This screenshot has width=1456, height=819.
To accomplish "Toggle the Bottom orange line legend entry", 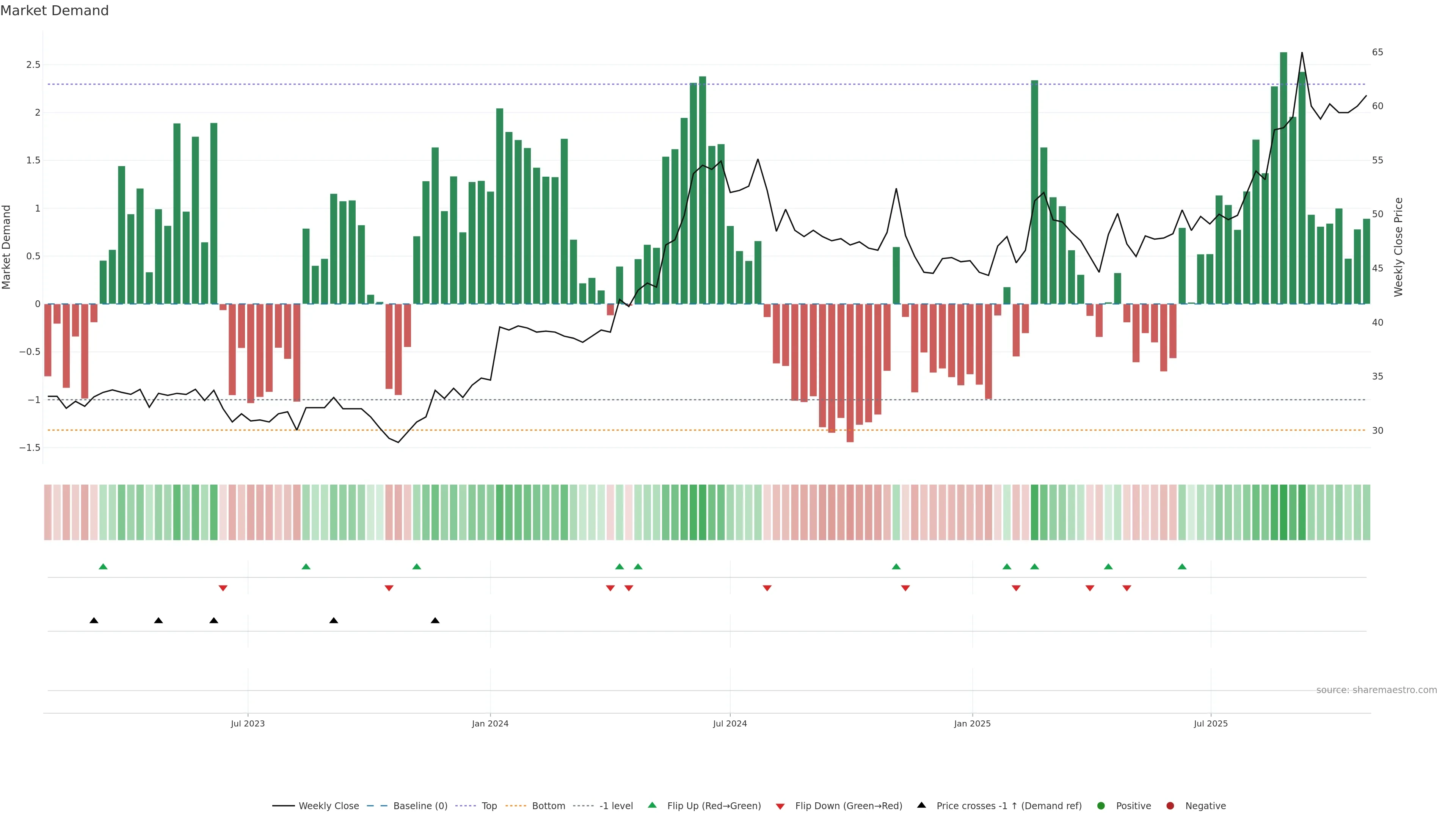I will click(548, 805).
